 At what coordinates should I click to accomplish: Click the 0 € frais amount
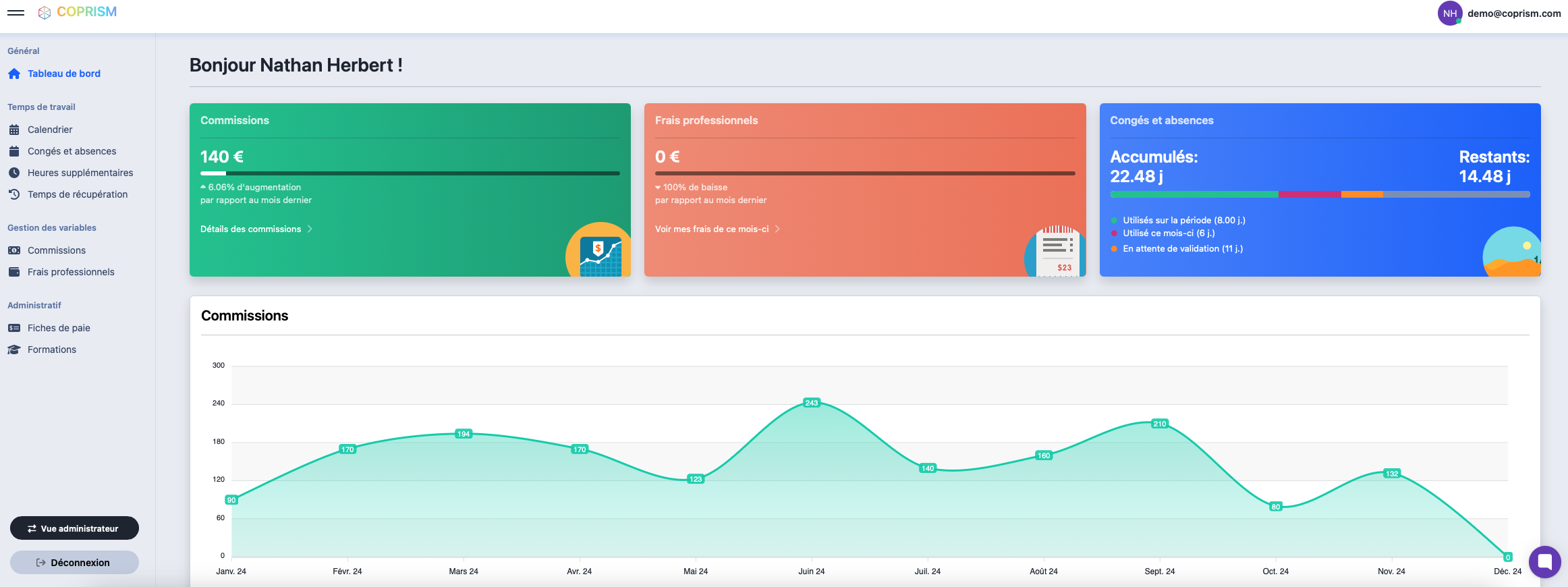pos(667,157)
